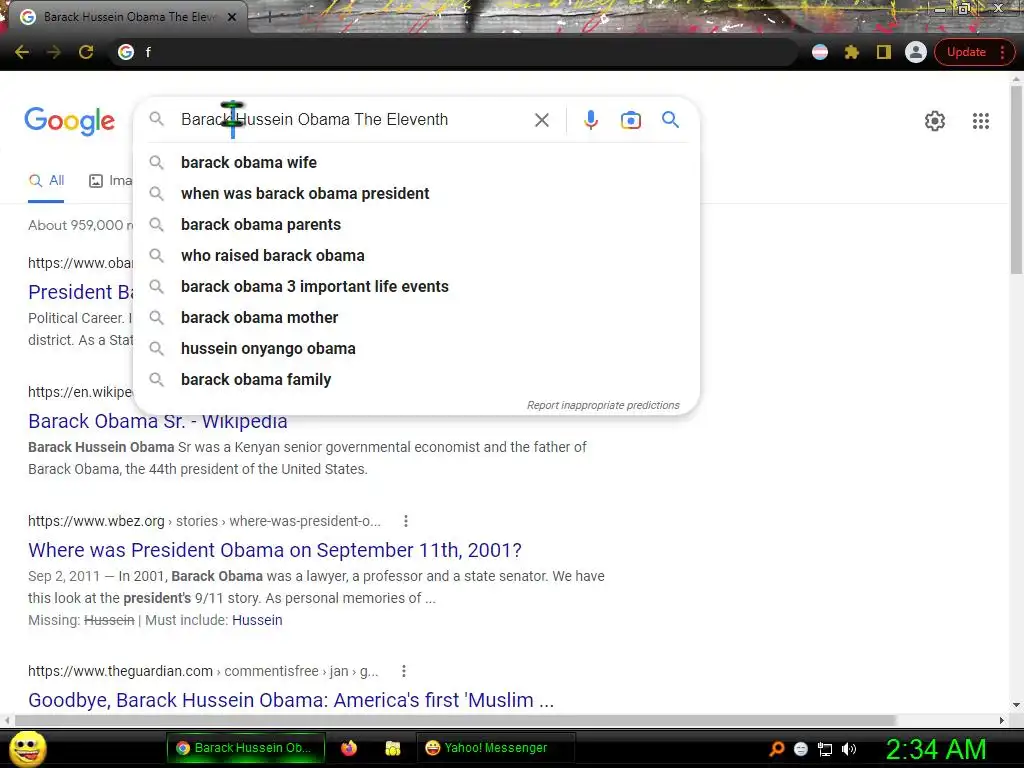Open Google settings gear icon
1024x768 pixels.
pos(935,121)
